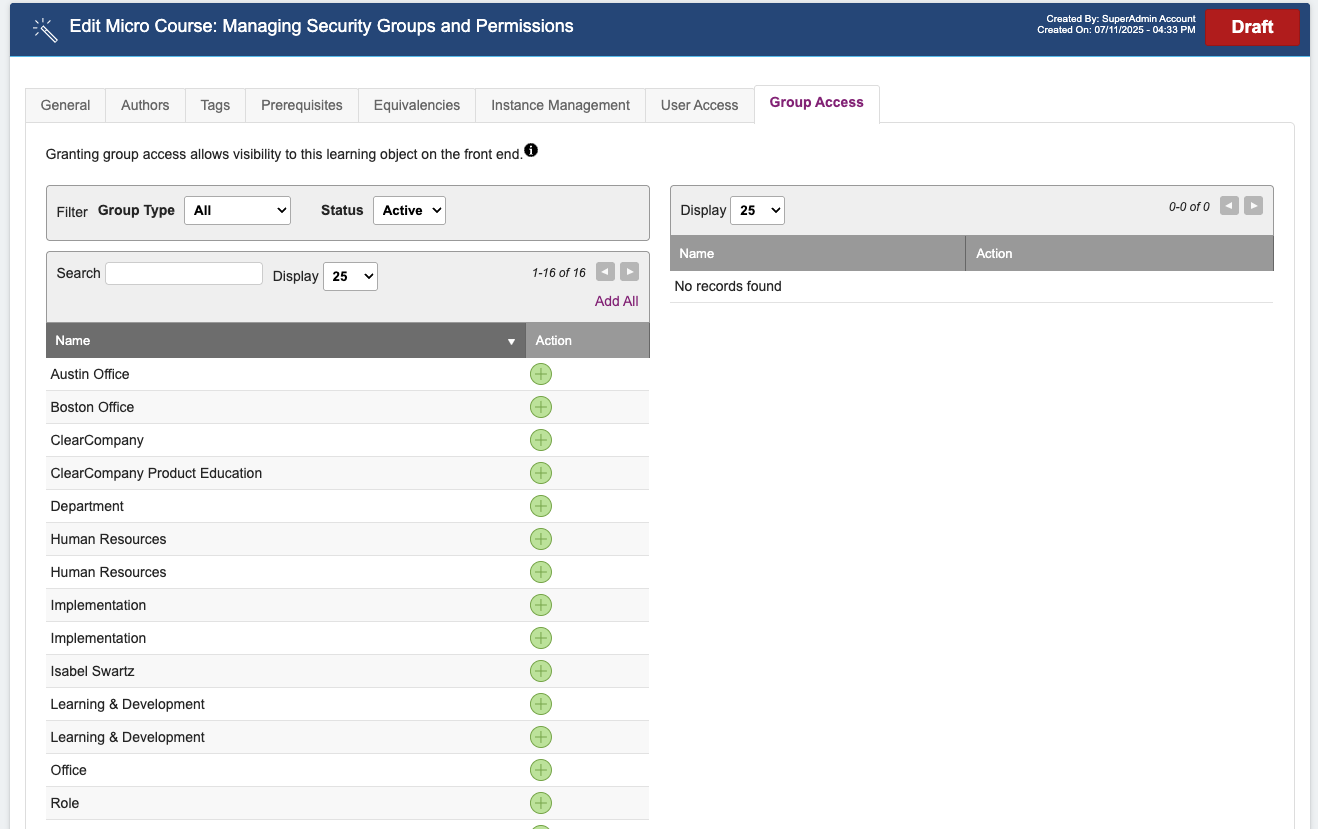Select the Group Access tab
Screen dimensions: 1318x829
817,103
